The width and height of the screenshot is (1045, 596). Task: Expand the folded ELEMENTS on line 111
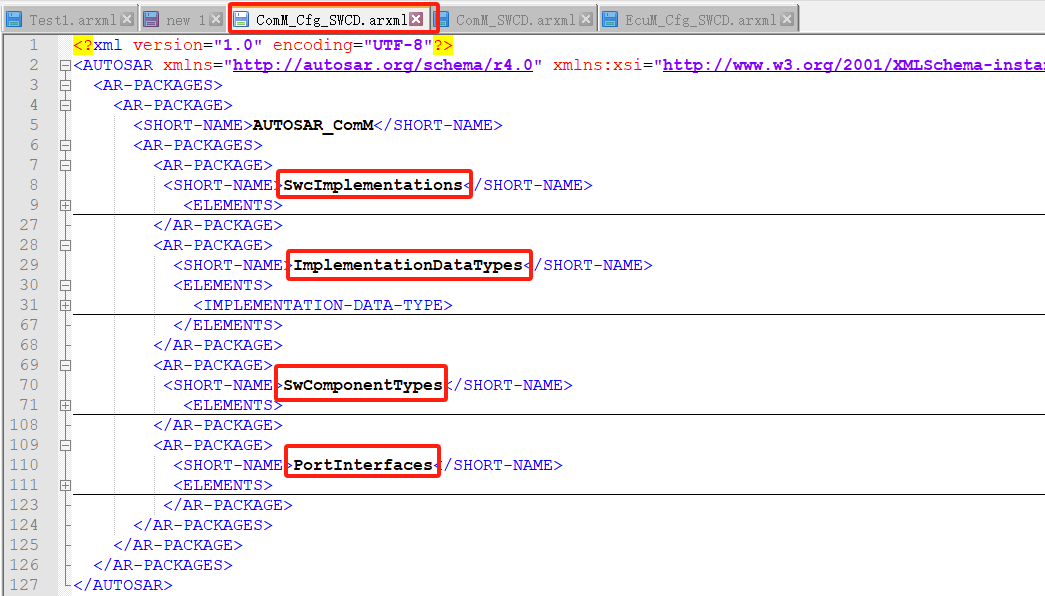coord(65,485)
